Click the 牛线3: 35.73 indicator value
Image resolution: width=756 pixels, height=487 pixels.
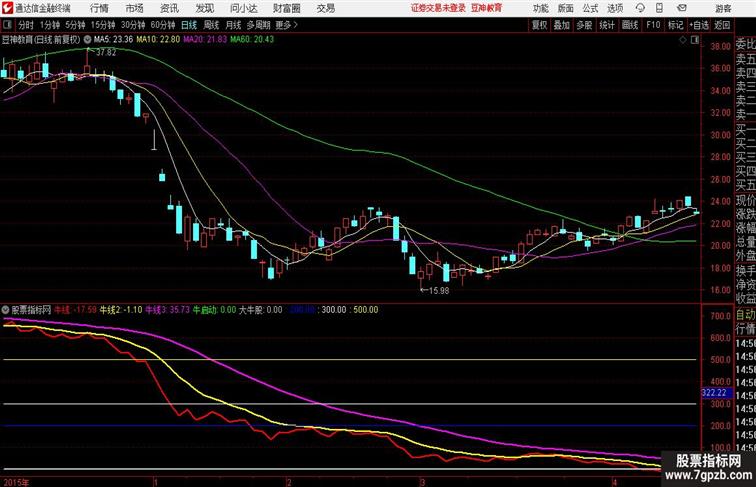coord(168,310)
